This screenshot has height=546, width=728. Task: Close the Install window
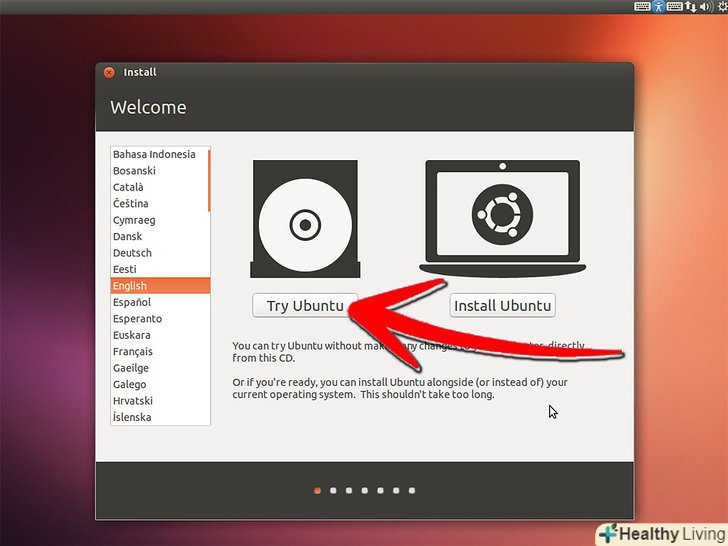pyautogui.click(x=109, y=72)
